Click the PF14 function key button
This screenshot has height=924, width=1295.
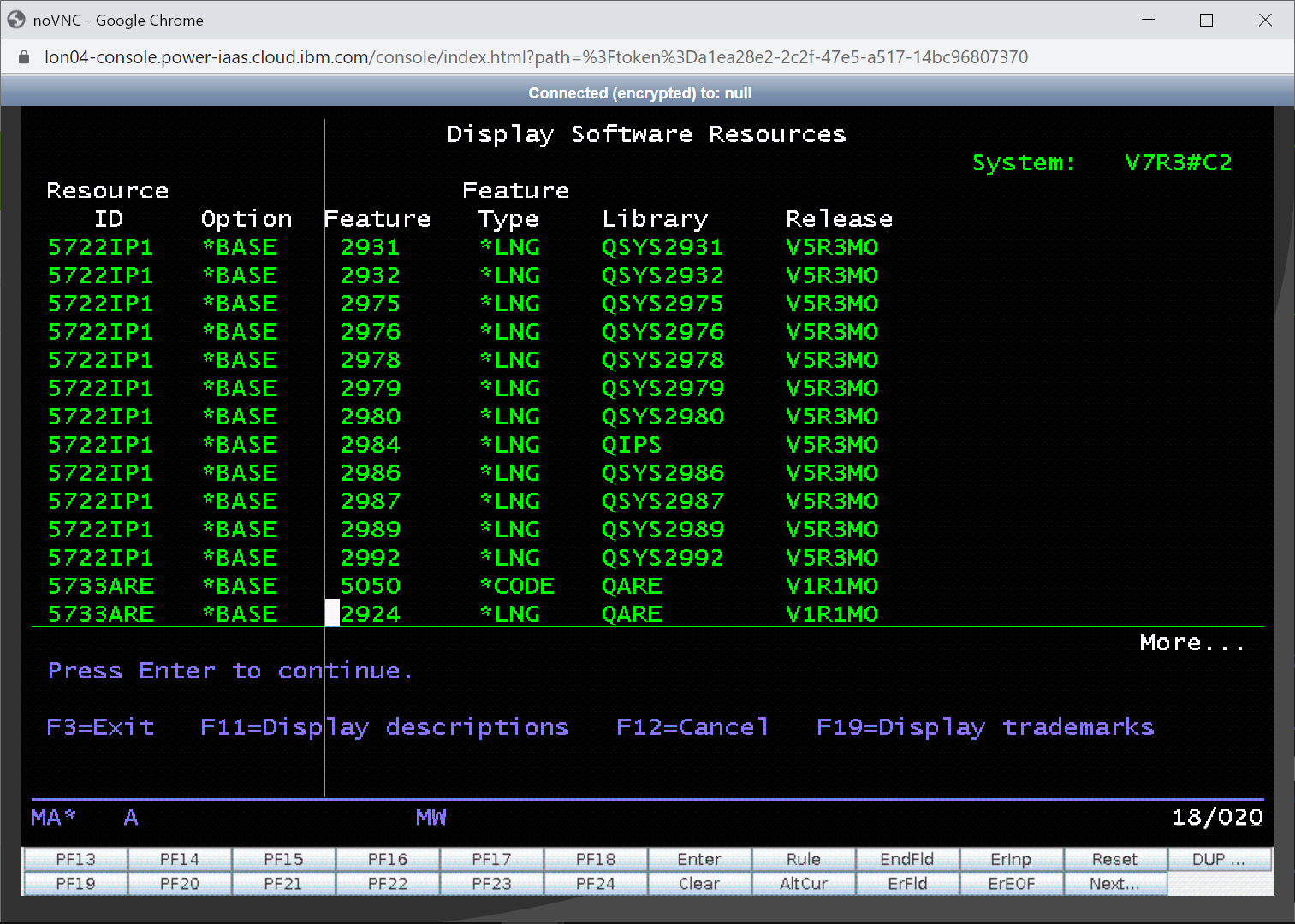pos(180,859)
